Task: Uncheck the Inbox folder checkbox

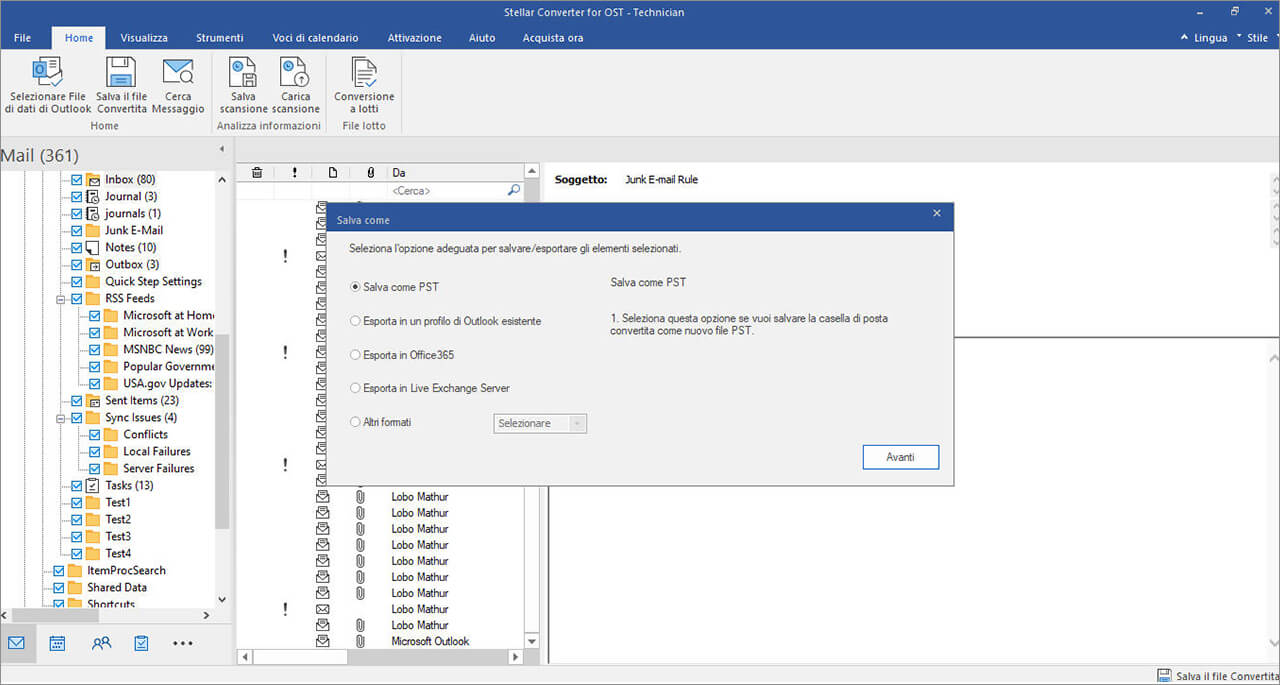Action: [77, 179]
